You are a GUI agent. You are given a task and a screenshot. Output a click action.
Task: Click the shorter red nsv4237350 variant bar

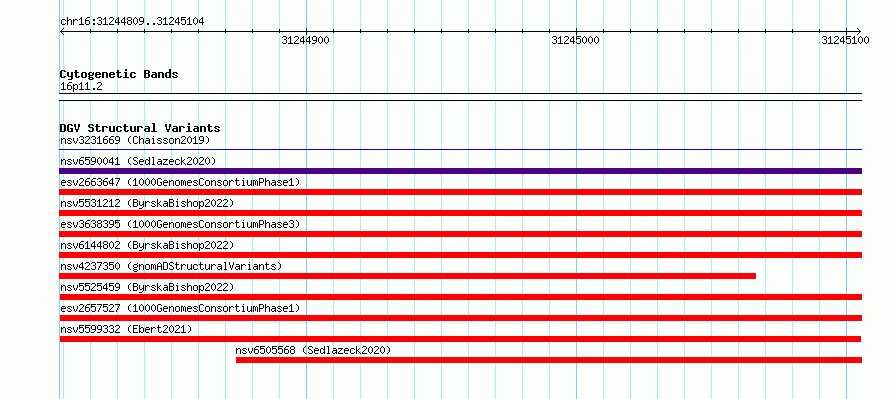pos(408,276)
